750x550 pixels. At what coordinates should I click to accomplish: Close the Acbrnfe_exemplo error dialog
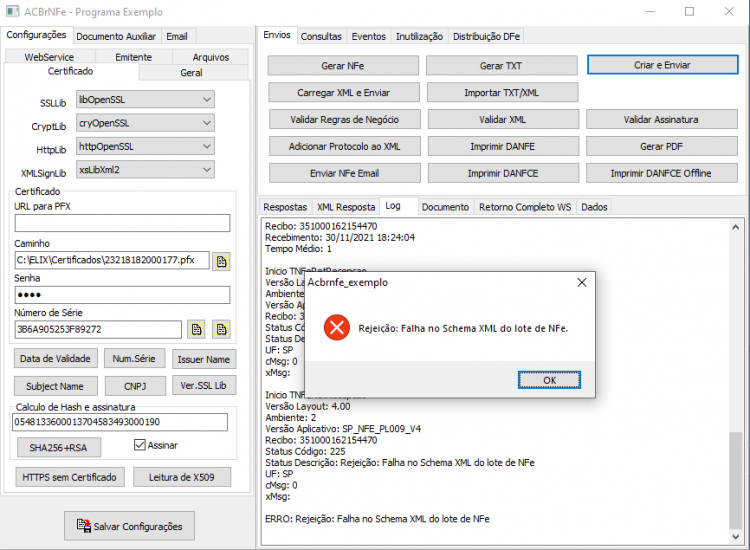click(582, 283)
